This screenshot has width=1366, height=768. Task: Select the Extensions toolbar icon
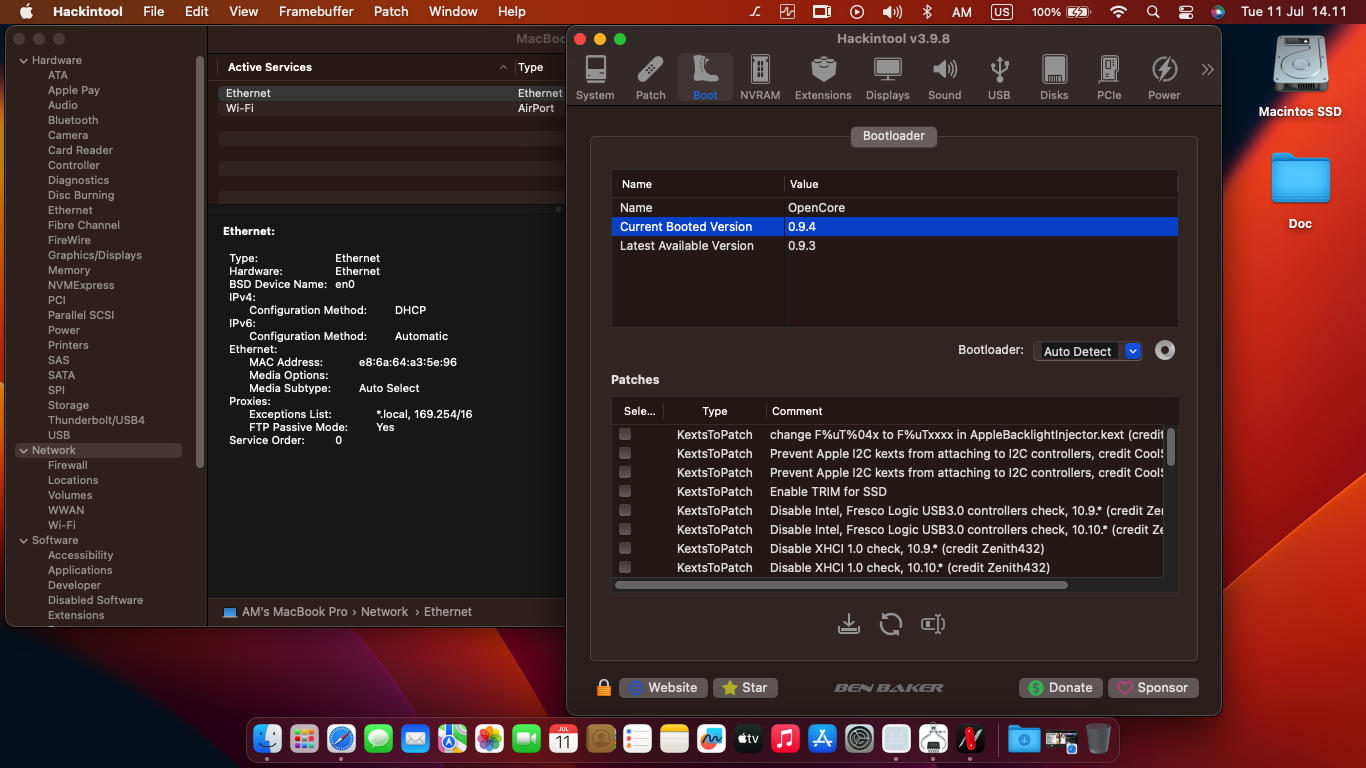[823, 78]
